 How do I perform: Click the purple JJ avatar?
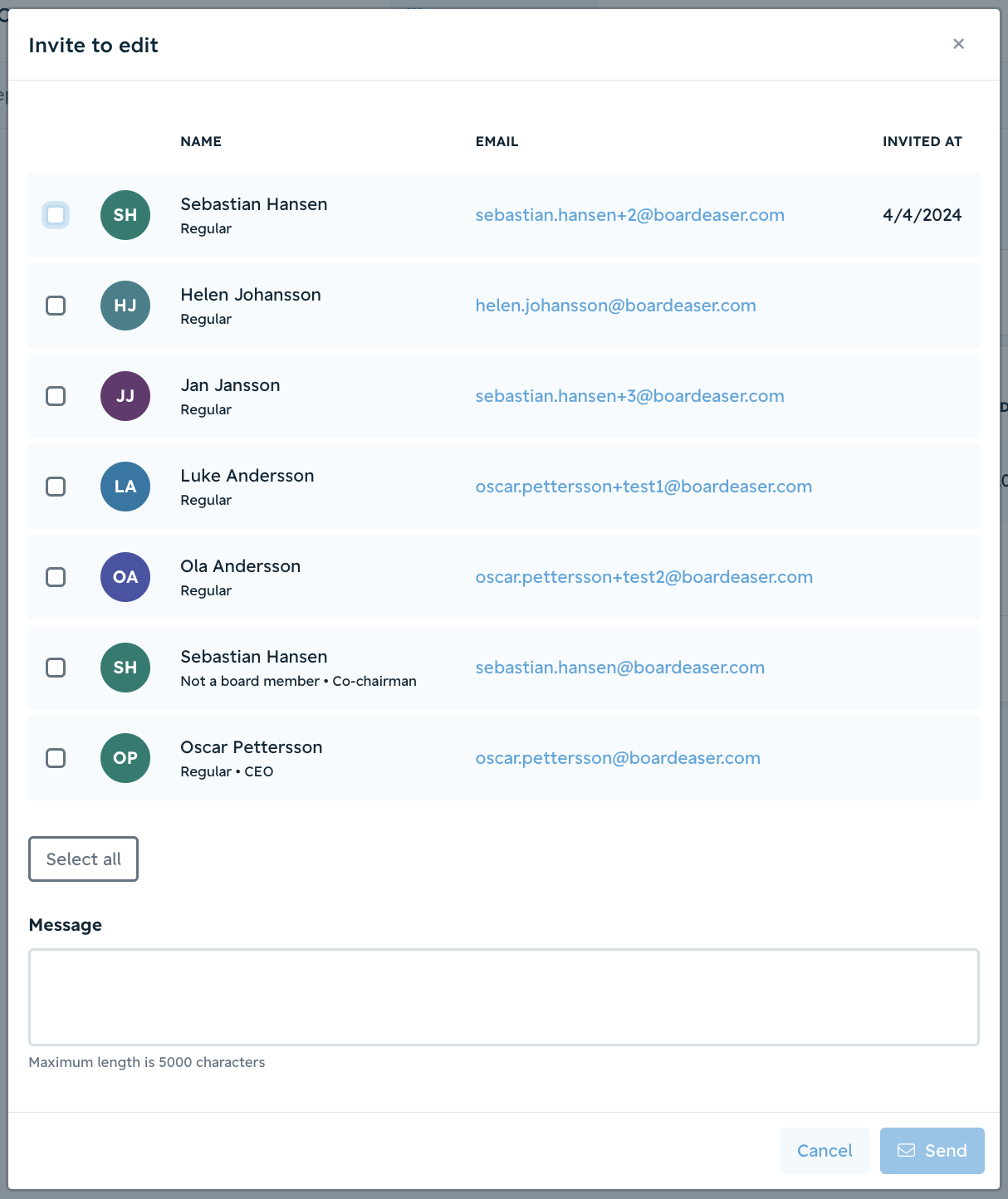pyautogui.click(x=125, y=396)
